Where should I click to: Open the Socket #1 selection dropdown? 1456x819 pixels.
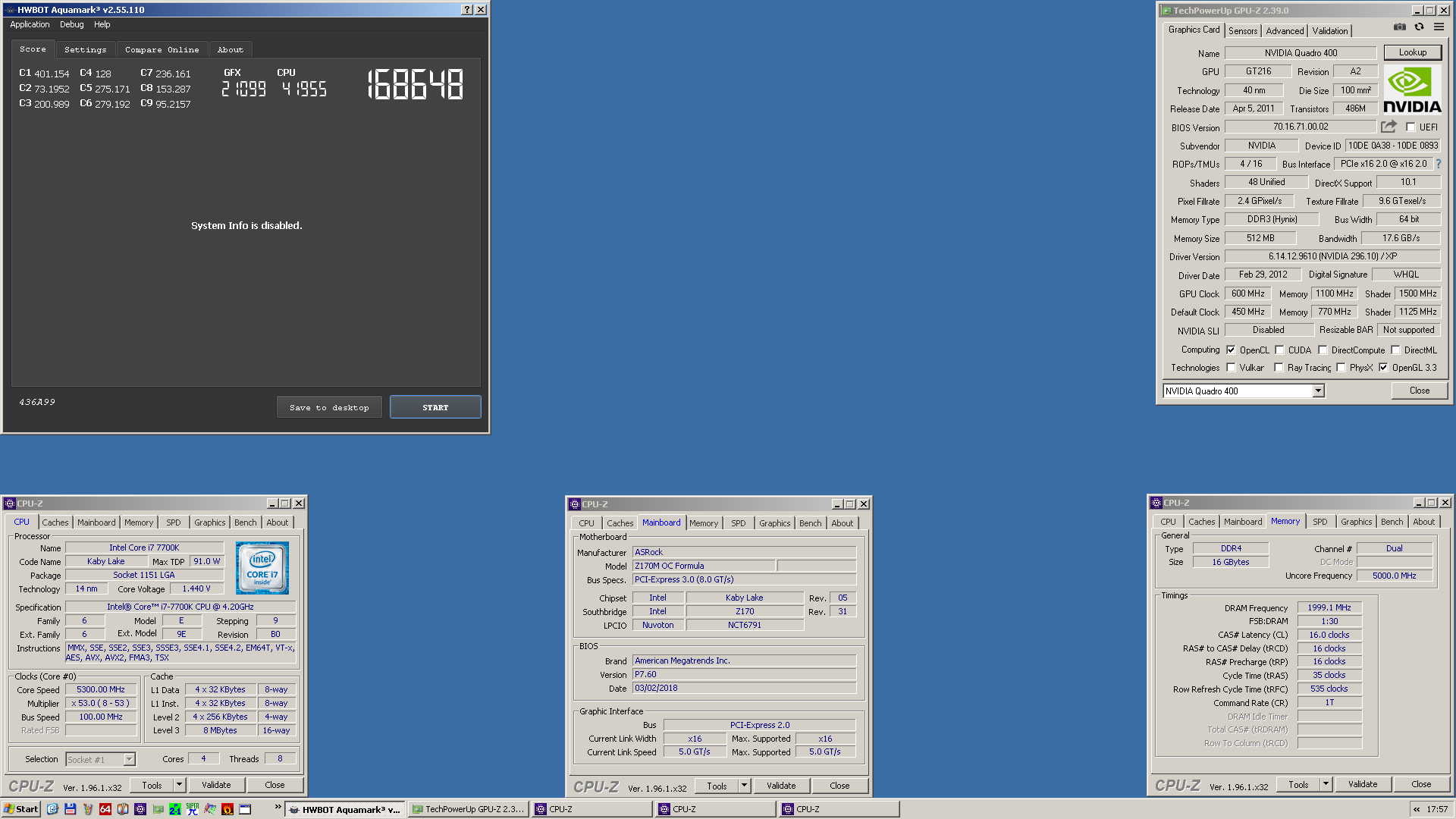129,759
